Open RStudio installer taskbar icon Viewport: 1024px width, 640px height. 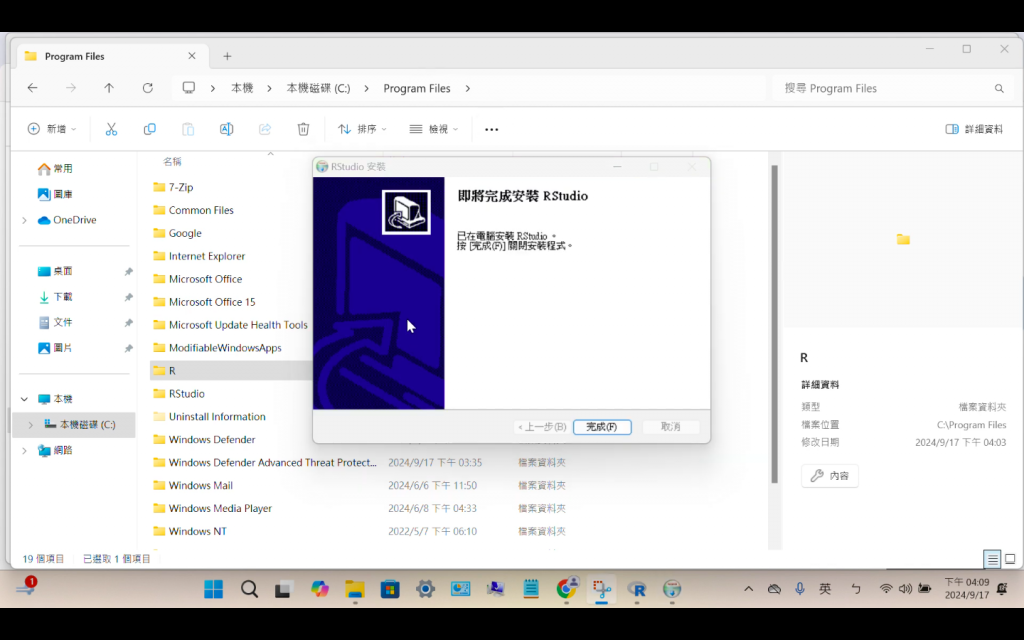(672, 589)
